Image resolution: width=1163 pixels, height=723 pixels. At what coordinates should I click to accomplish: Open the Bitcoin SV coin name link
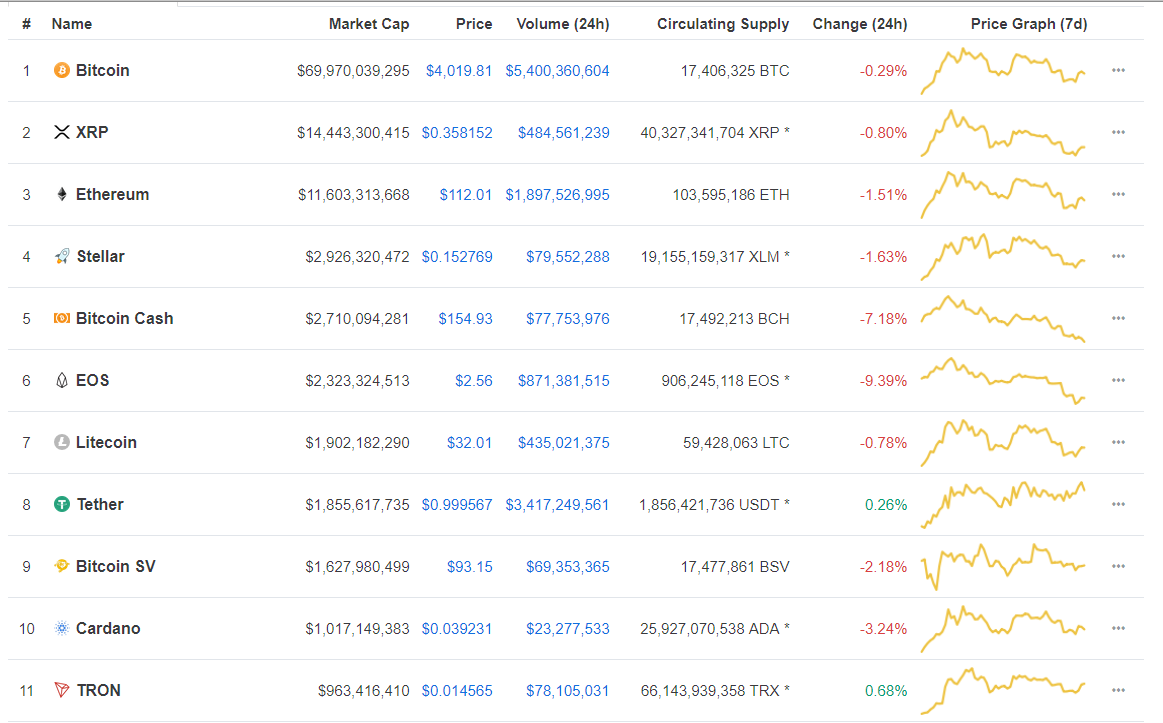115,567
